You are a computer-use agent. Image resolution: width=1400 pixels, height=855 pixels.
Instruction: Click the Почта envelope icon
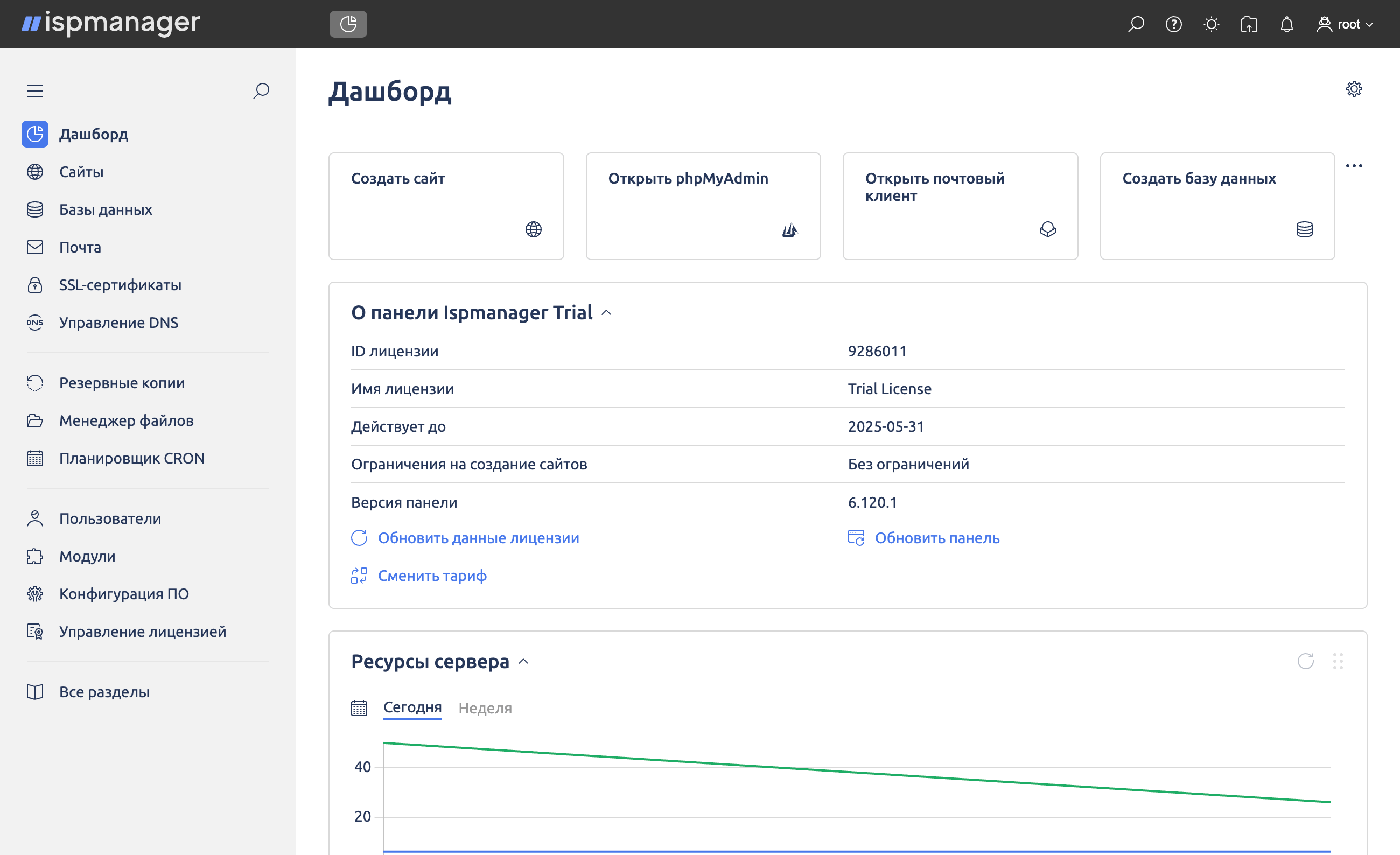34,247
